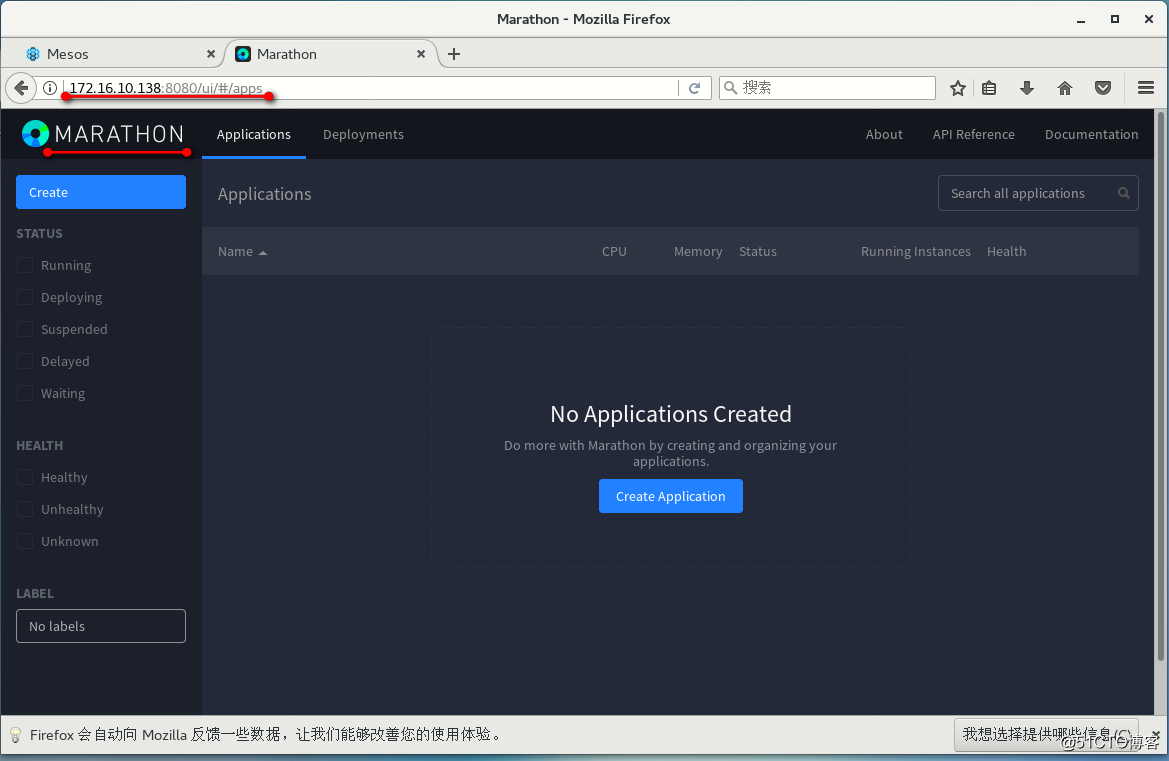Viewport: 1169px width, 761px height.
Task: Click the magnifier in Search all applications
Action: click(x=1124, y=193)
